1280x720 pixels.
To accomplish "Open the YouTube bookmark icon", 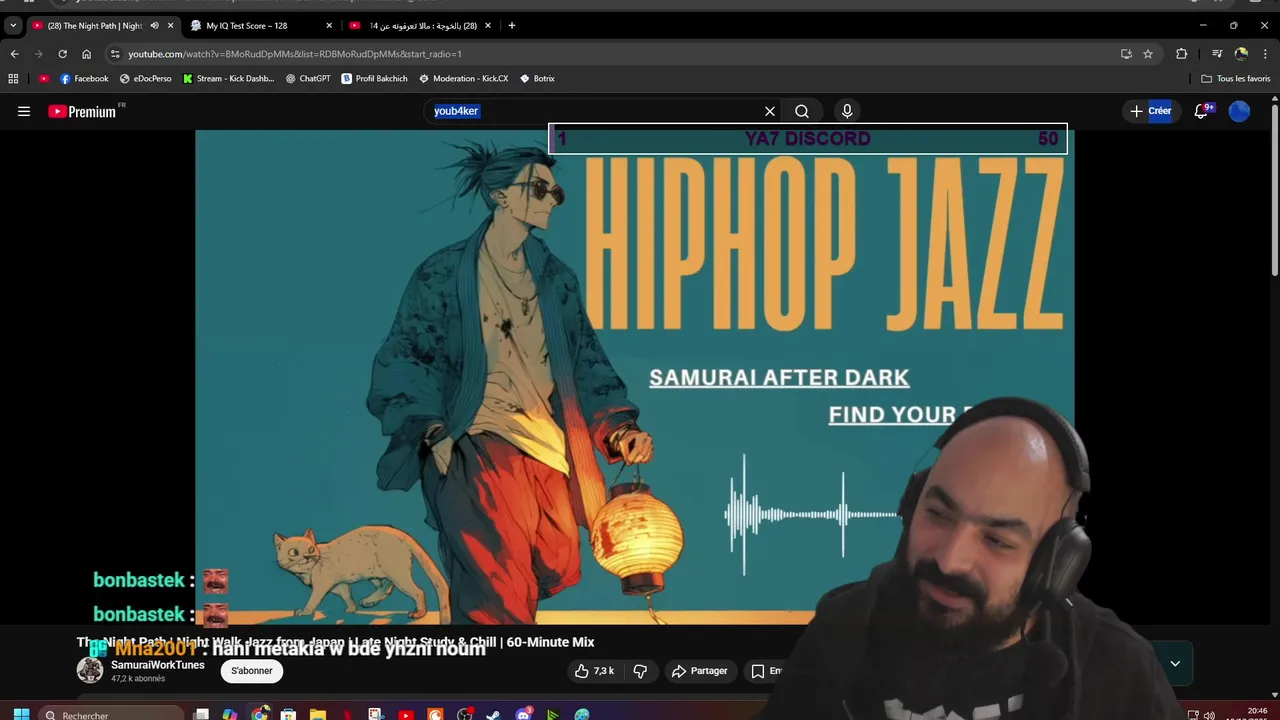I will pyautogui.click(x=44, y=79).
